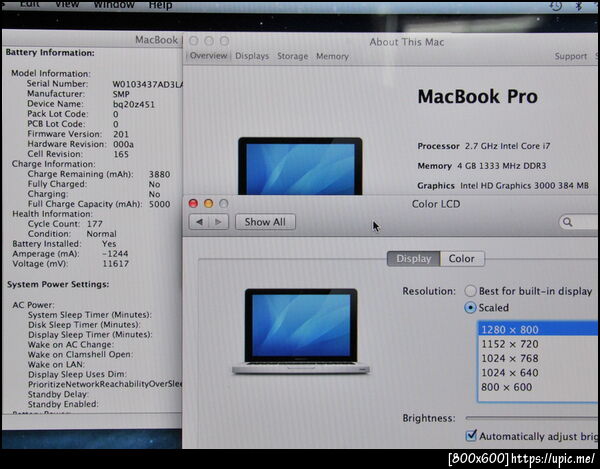Click the back arrow in Color LCD toolbar
Viewport: 600px width, 469px height.
[x=199, y=222]
